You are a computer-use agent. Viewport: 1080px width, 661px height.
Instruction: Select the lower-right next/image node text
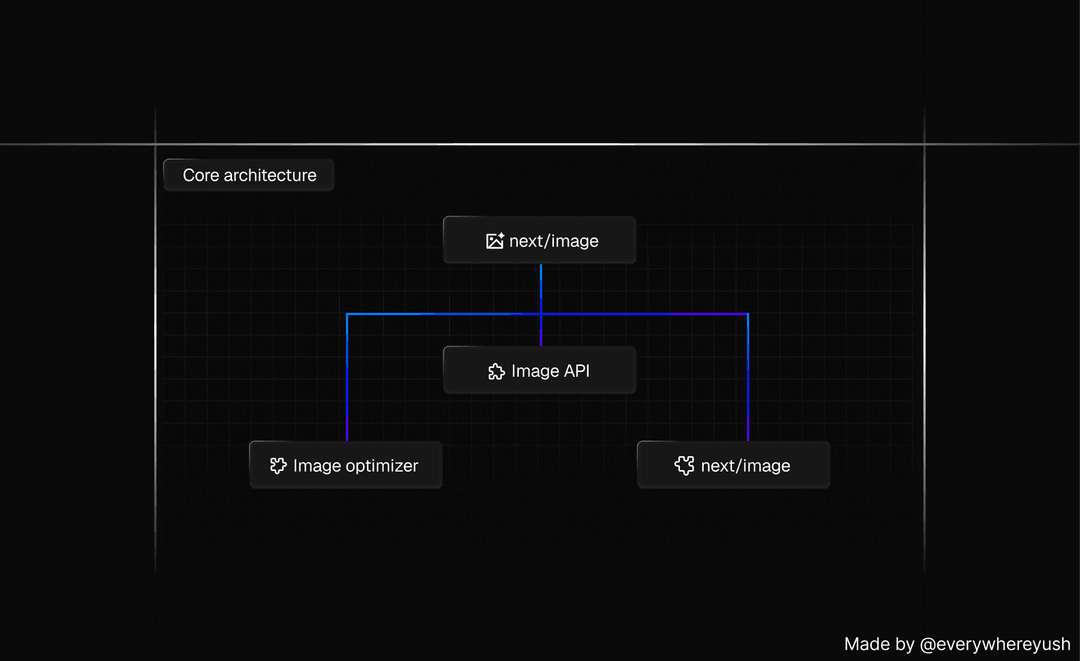coord(745,465)
